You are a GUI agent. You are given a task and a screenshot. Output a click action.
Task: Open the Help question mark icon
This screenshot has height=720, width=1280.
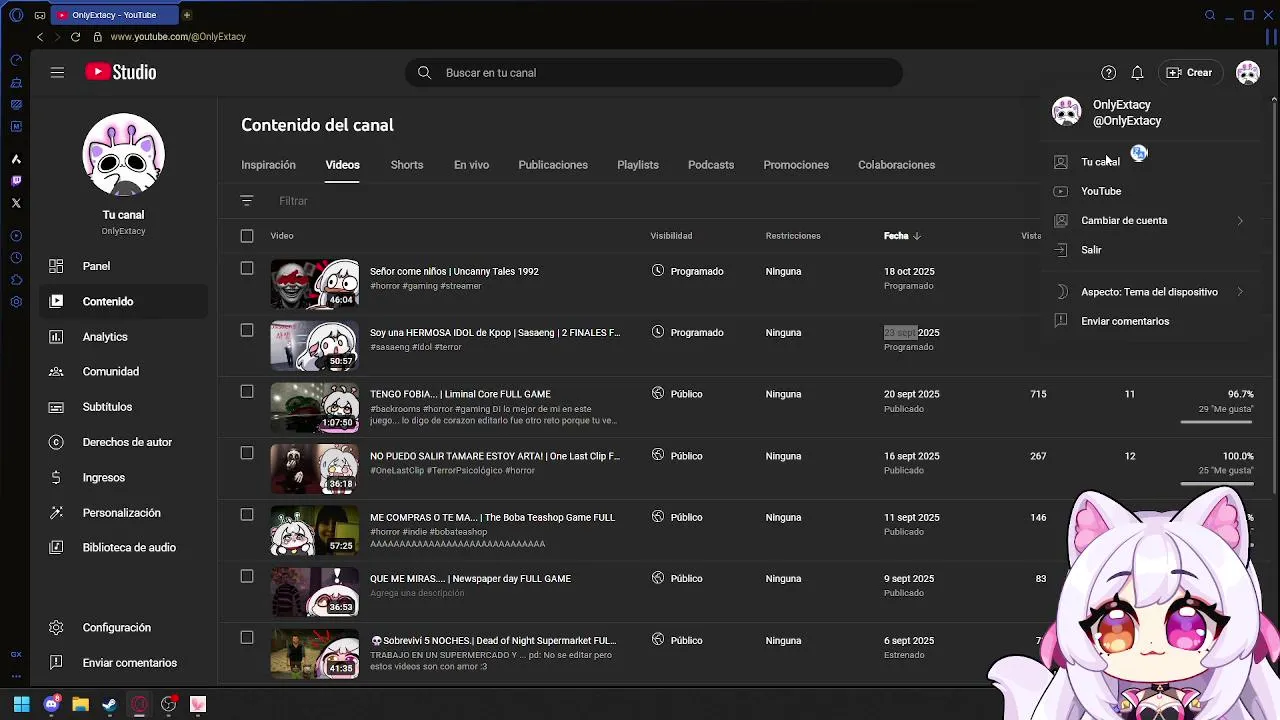(1108, 73)
